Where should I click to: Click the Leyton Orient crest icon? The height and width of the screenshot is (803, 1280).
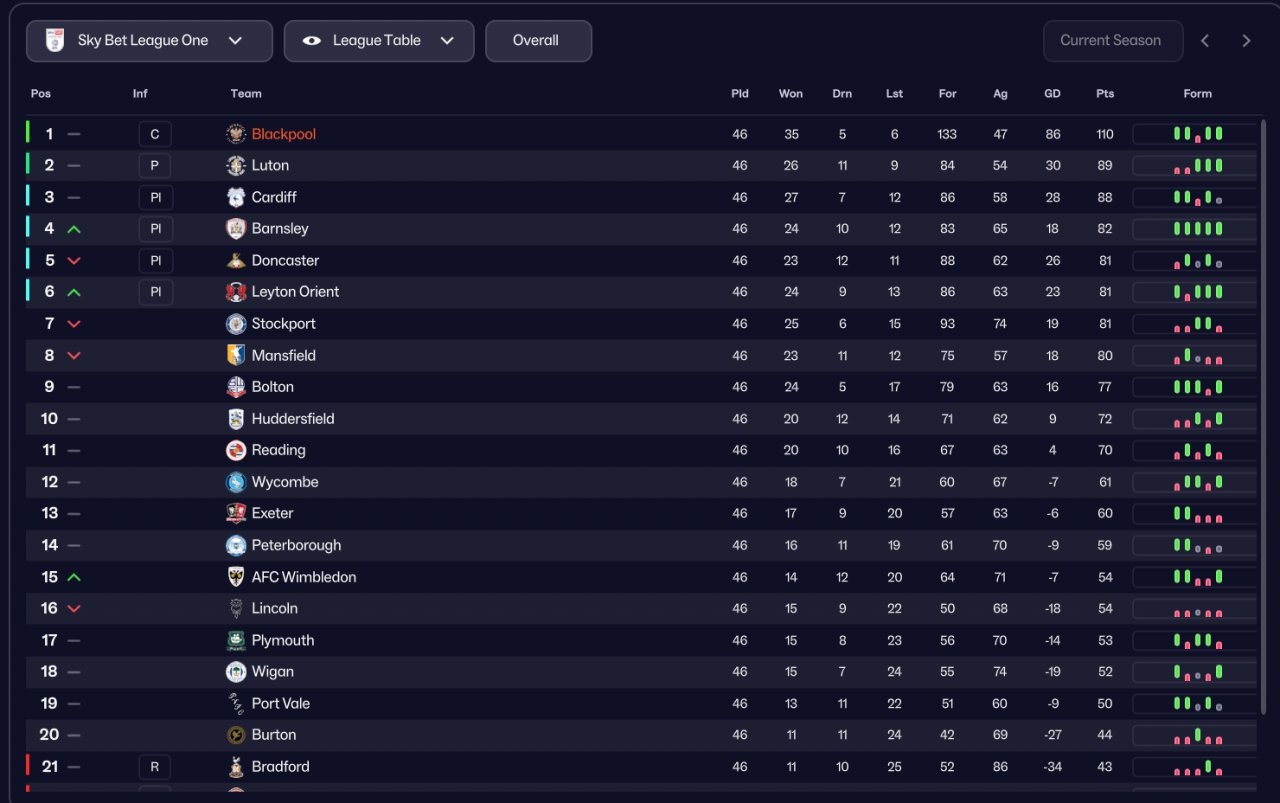(236, 292)
